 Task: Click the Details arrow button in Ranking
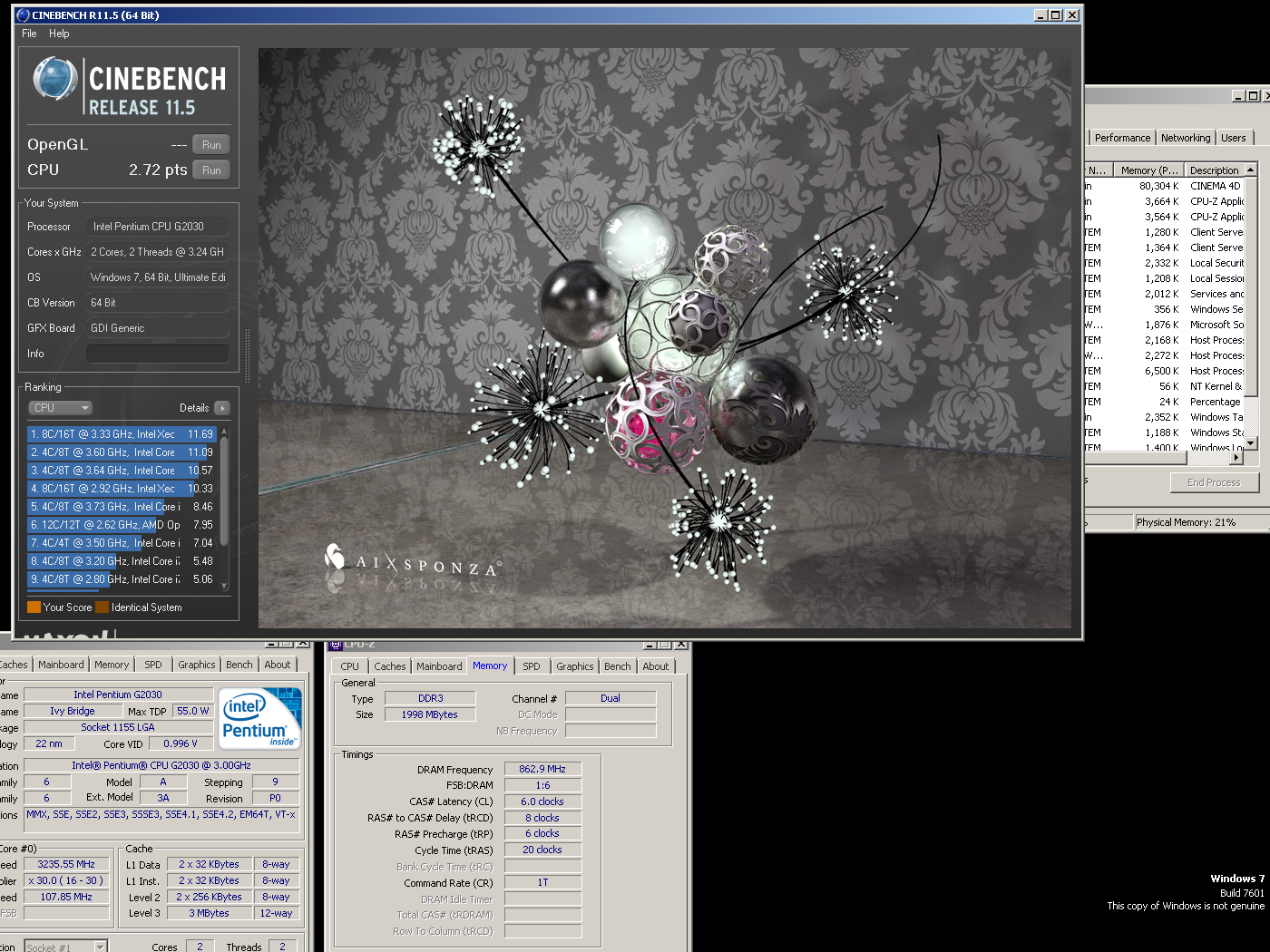click(222, 408)
